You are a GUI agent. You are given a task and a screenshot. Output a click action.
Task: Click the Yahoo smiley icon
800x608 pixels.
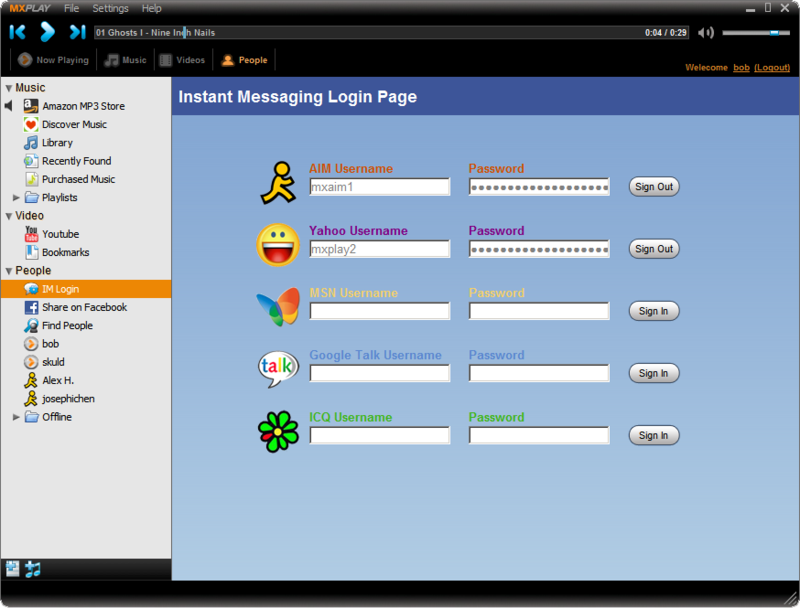[278, 245]
